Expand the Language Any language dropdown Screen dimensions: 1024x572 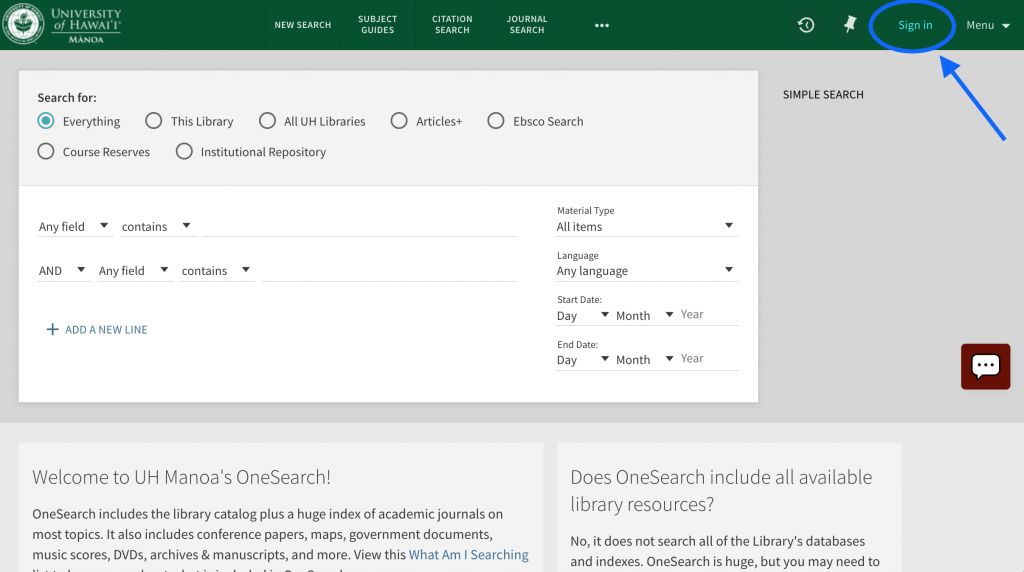tap(647, 270)
